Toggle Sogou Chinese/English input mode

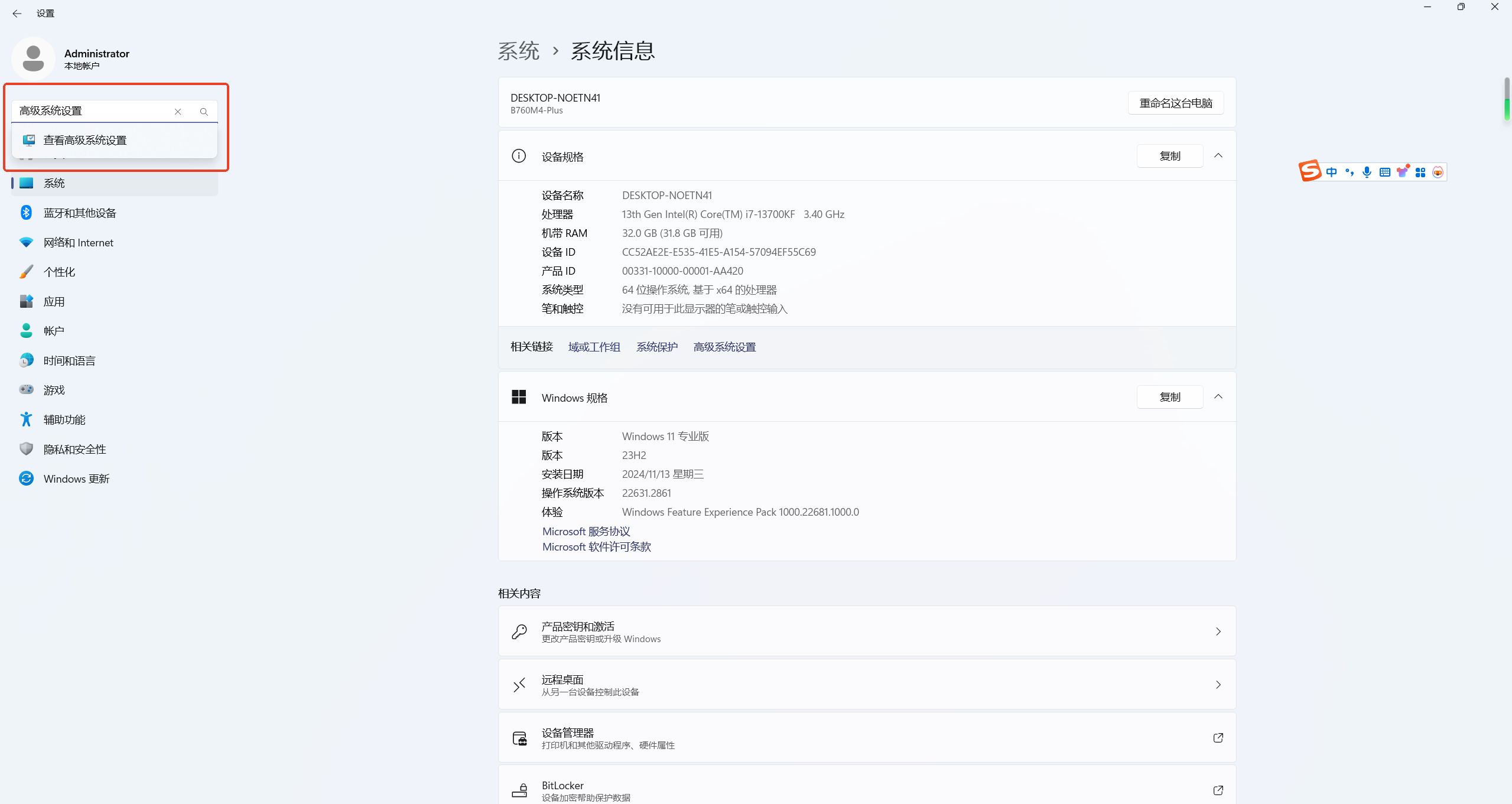click(1331, 172)
